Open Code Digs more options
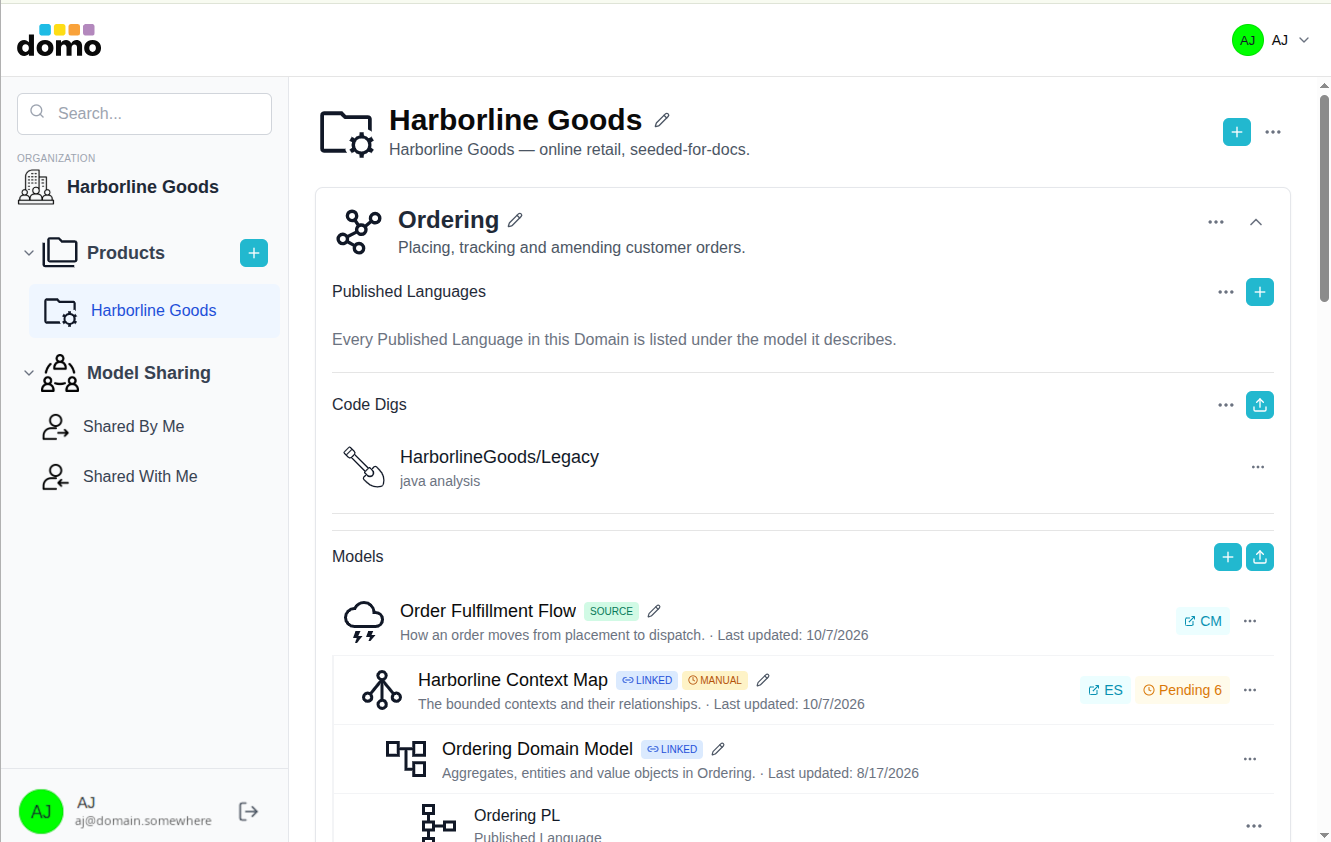 click(1226, 405)
